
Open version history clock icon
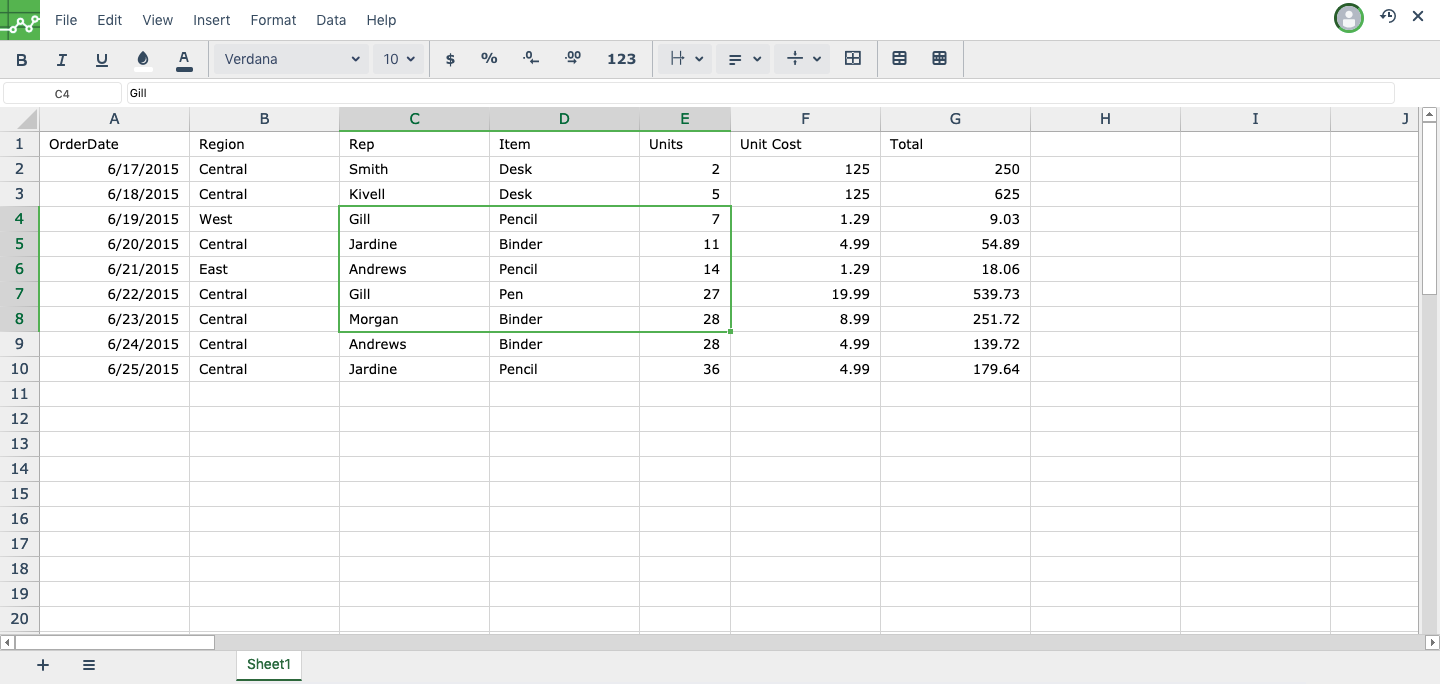(x=1388, y=17)
